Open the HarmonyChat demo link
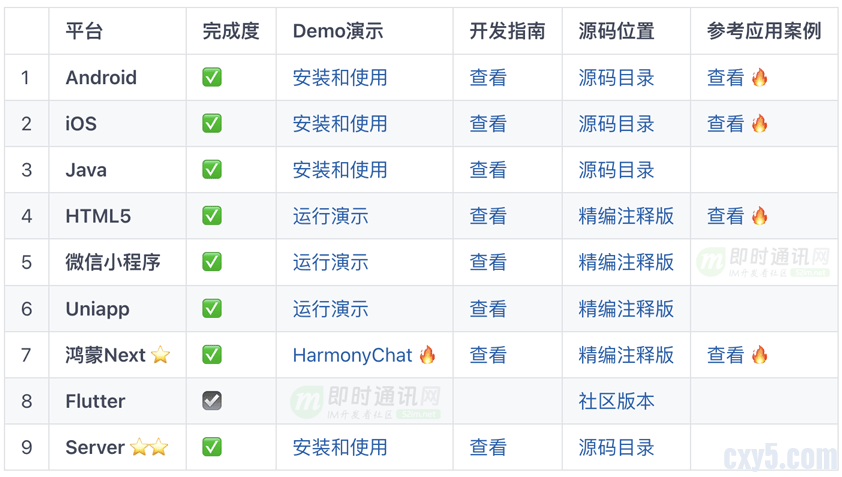 (x=352, y=355)
